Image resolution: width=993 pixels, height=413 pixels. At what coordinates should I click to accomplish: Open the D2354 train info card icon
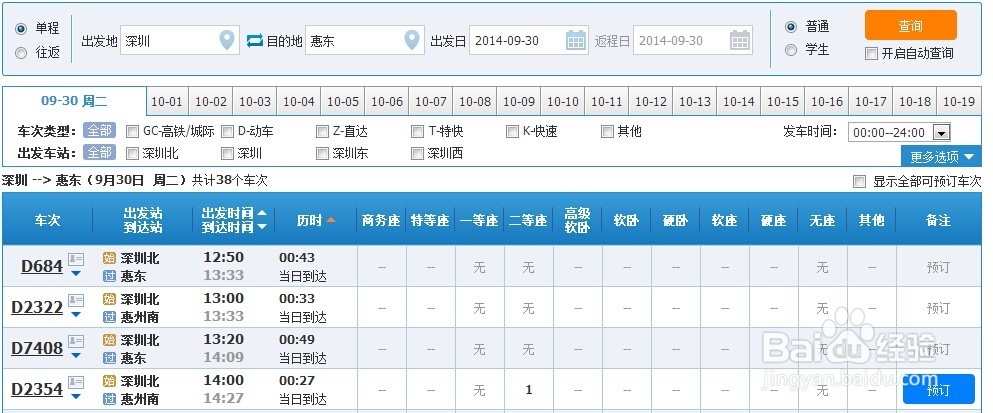tap(76, 382)
